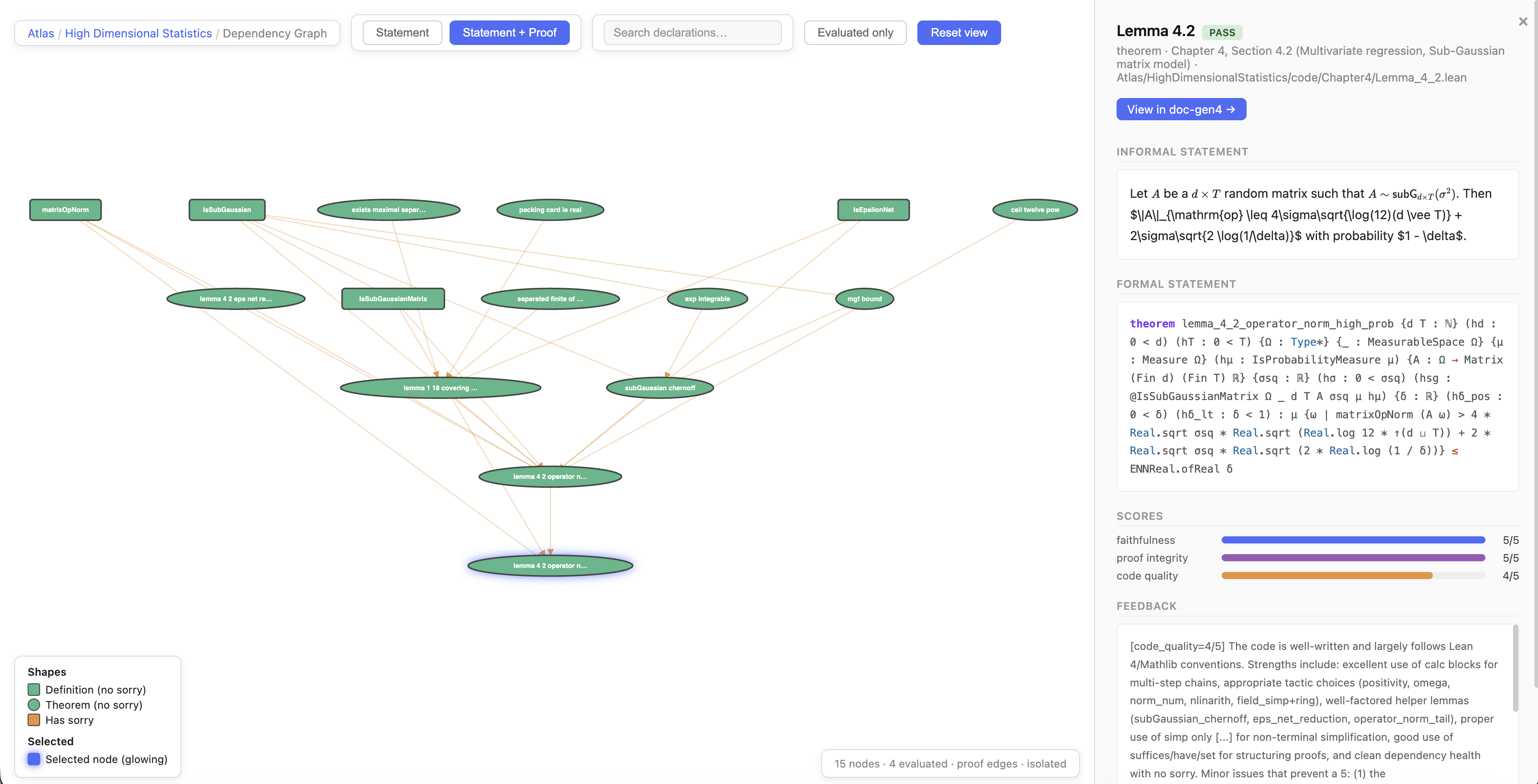This screenshot has height=784, width=1538.
Task: Click the glowing selected lemma 4 2 operator node
Action: pyautogui.click(x=550, y=565)
